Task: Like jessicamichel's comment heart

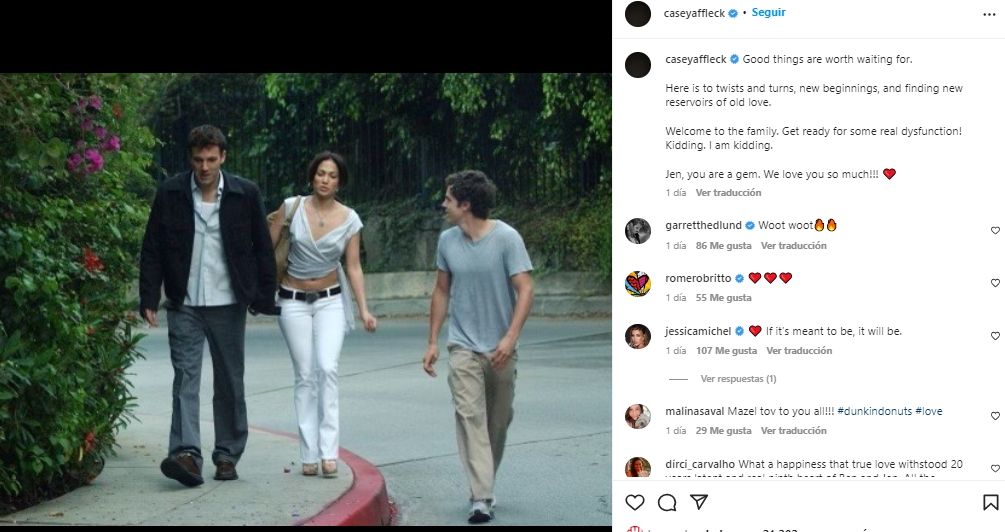Action: [995, 336]
